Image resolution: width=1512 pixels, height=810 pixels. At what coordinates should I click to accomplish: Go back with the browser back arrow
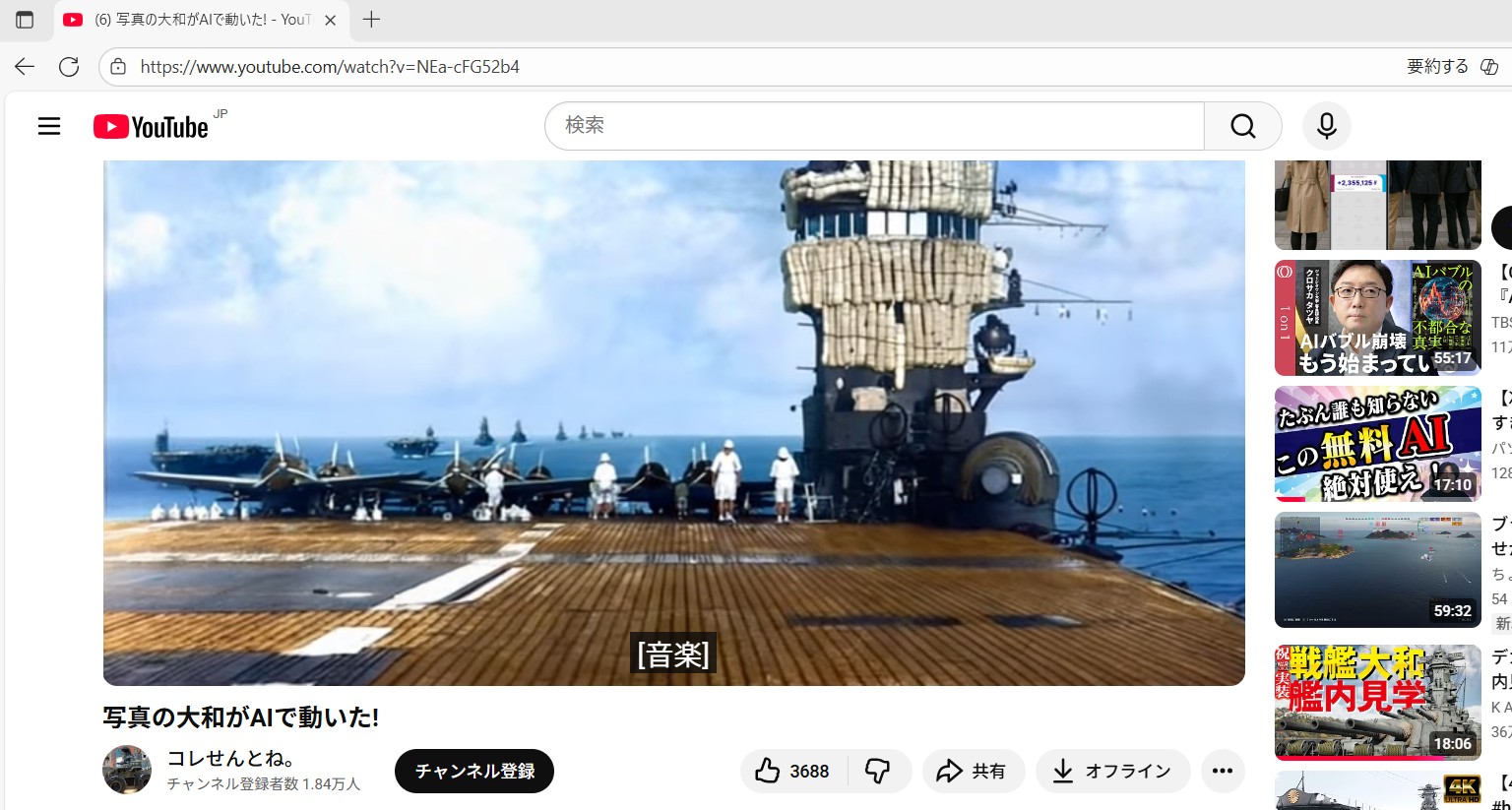(25, 67)
